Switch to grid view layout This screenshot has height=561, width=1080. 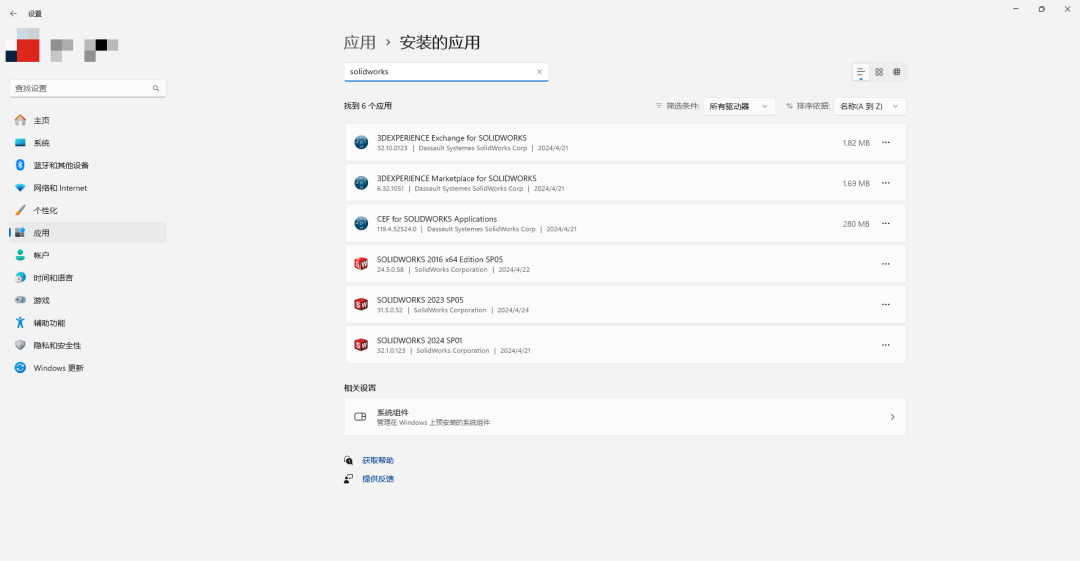tap(879, 72)
